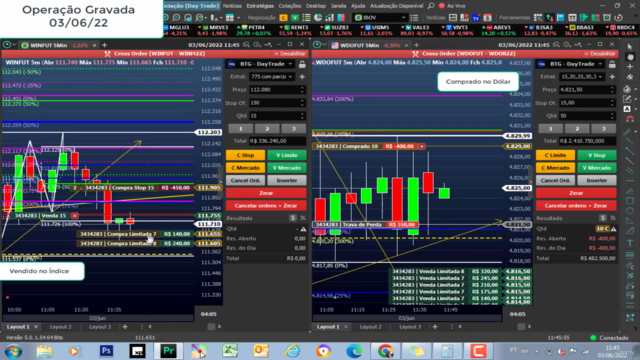
Task: Close the Comprado 10 position using its X
Action: [422, 146]
